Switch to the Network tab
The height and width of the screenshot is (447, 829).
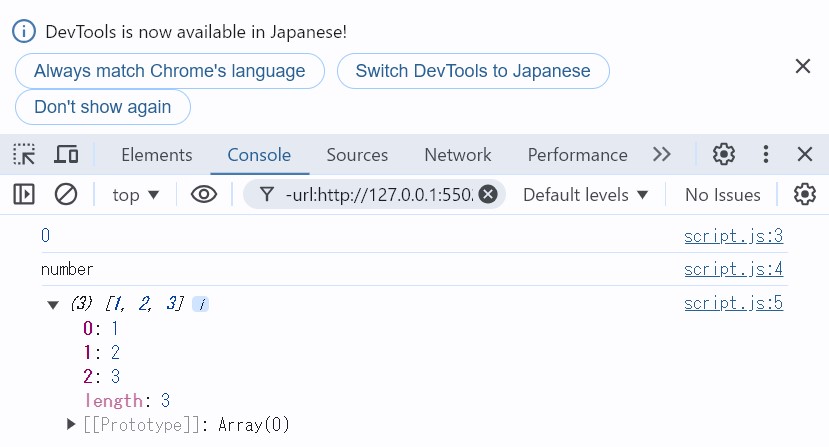[x=457, y=155]
